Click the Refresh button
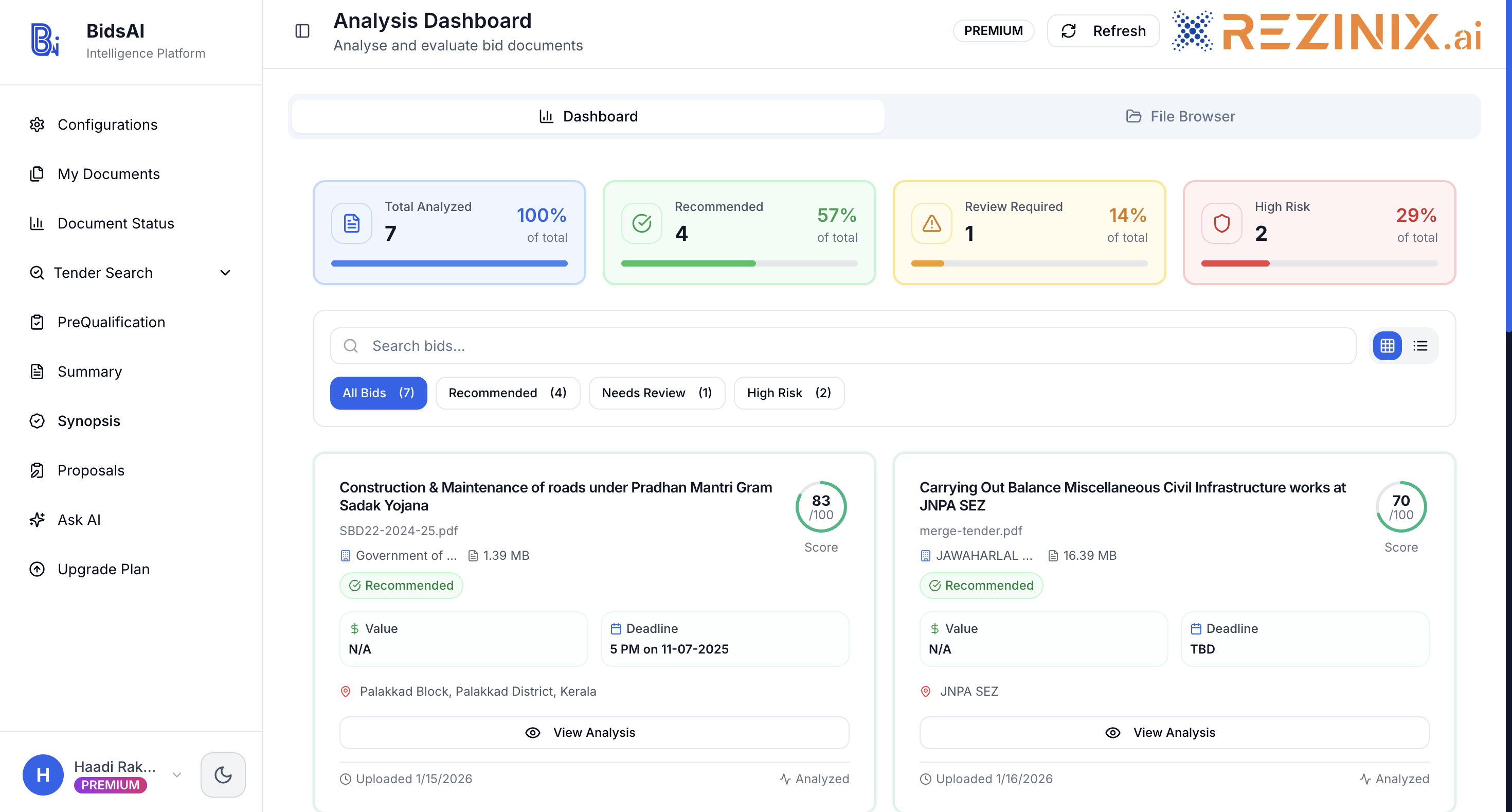1512x812 pixels. point(1104,31)
